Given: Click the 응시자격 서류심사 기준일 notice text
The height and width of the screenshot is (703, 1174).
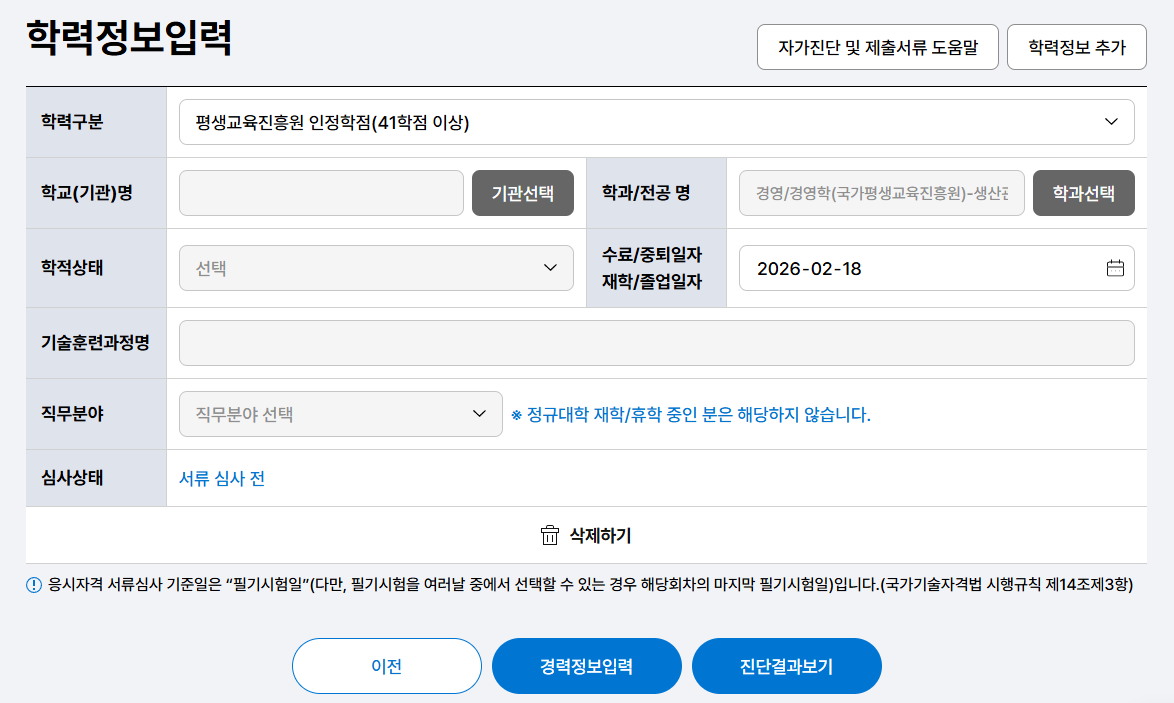Looking at the screenshot, I should pos(590,585).
